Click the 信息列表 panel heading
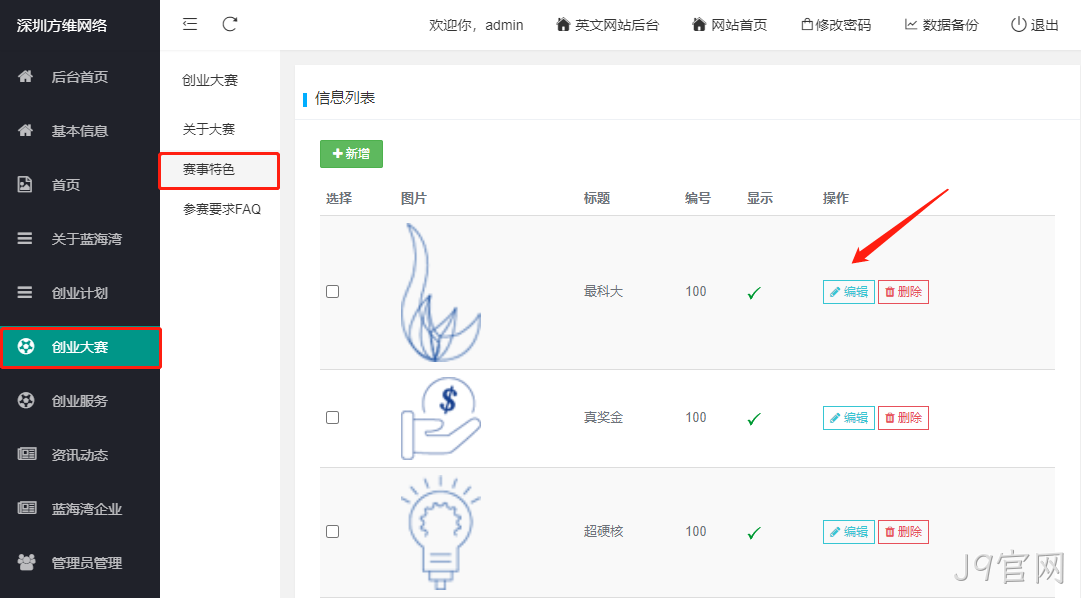Image resolution: width=1081 pixels, height=598 pixels. point(345,99)
